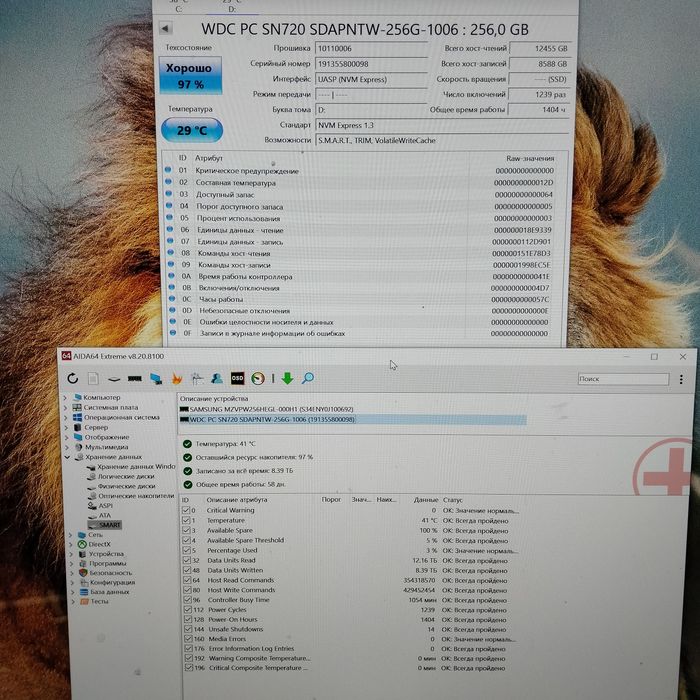Click the Raw-значения column header in CrystalDiskInfo

(x=530, y=158)
